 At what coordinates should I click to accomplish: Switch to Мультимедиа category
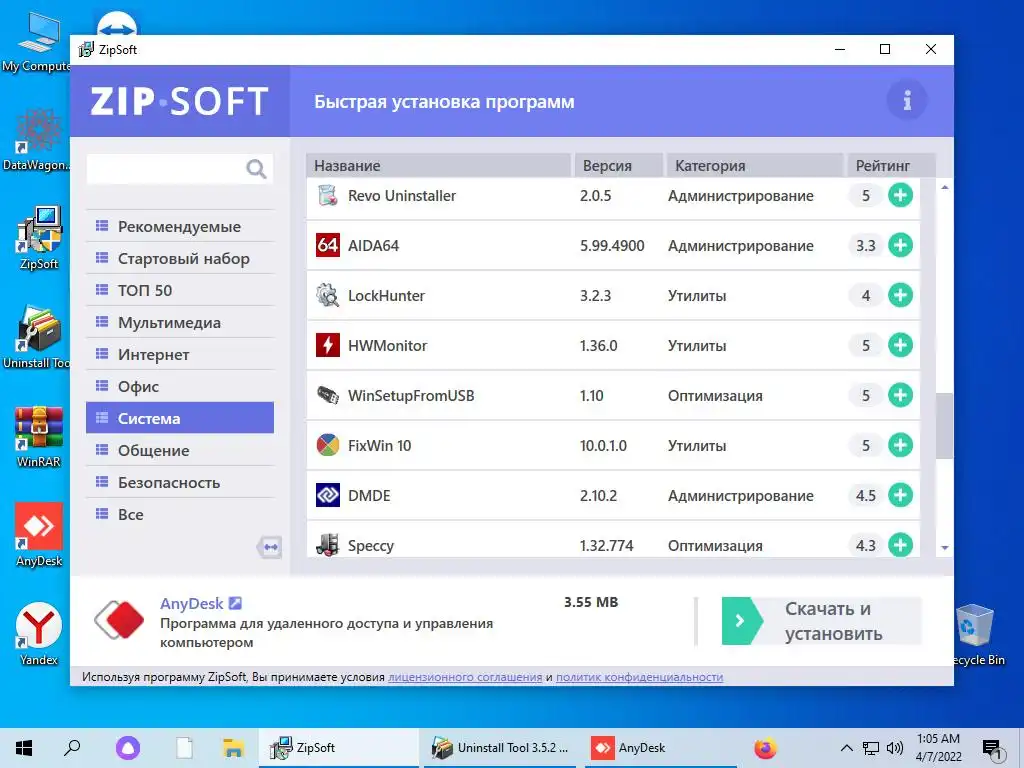(180, 323)
